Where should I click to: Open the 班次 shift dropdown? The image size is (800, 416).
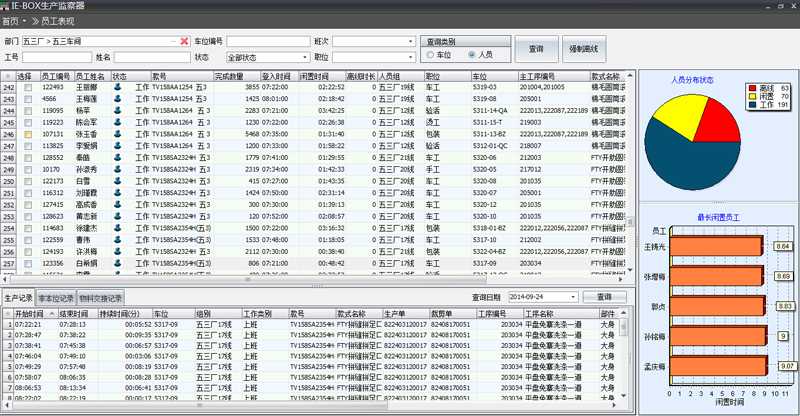(x=411, y=42)
